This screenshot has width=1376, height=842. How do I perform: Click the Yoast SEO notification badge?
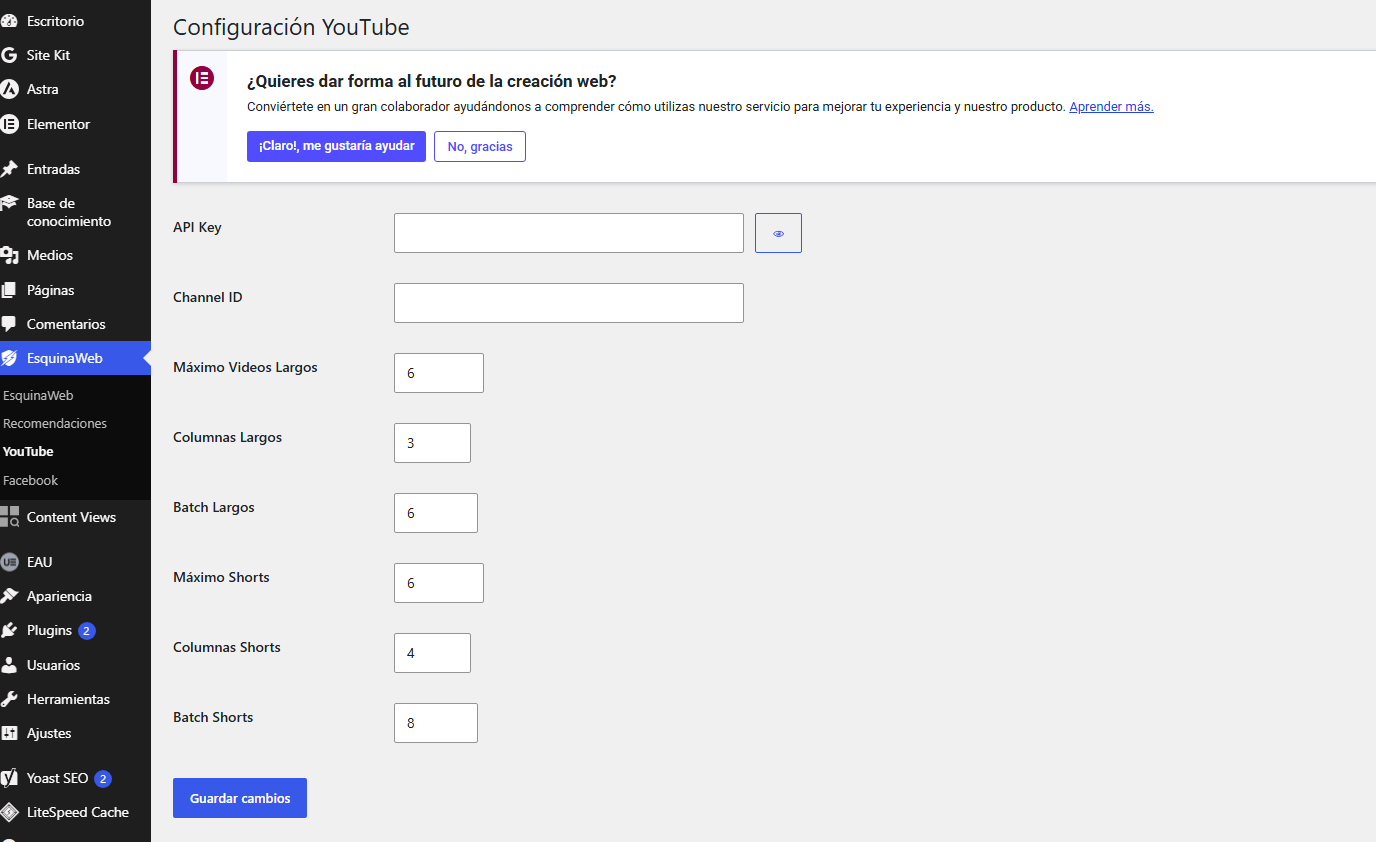click(x=103, y=778)
